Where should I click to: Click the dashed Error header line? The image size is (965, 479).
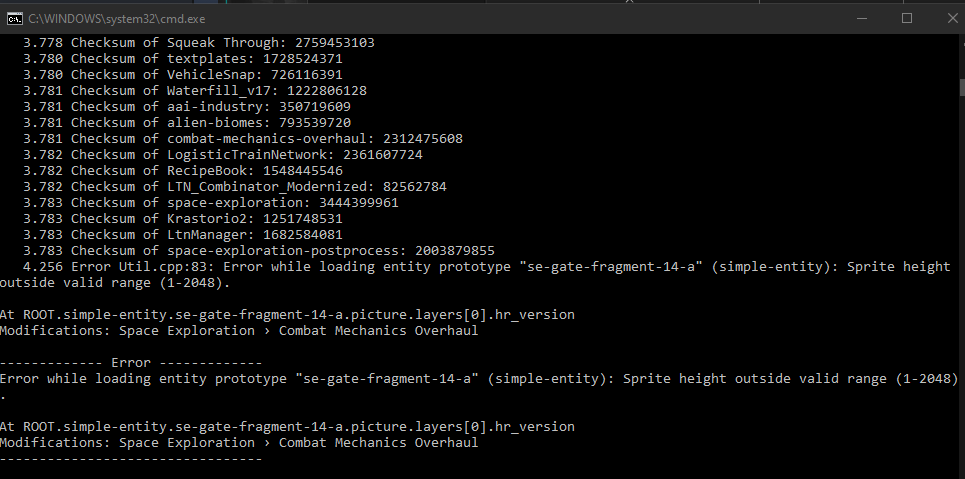point(131,363)
